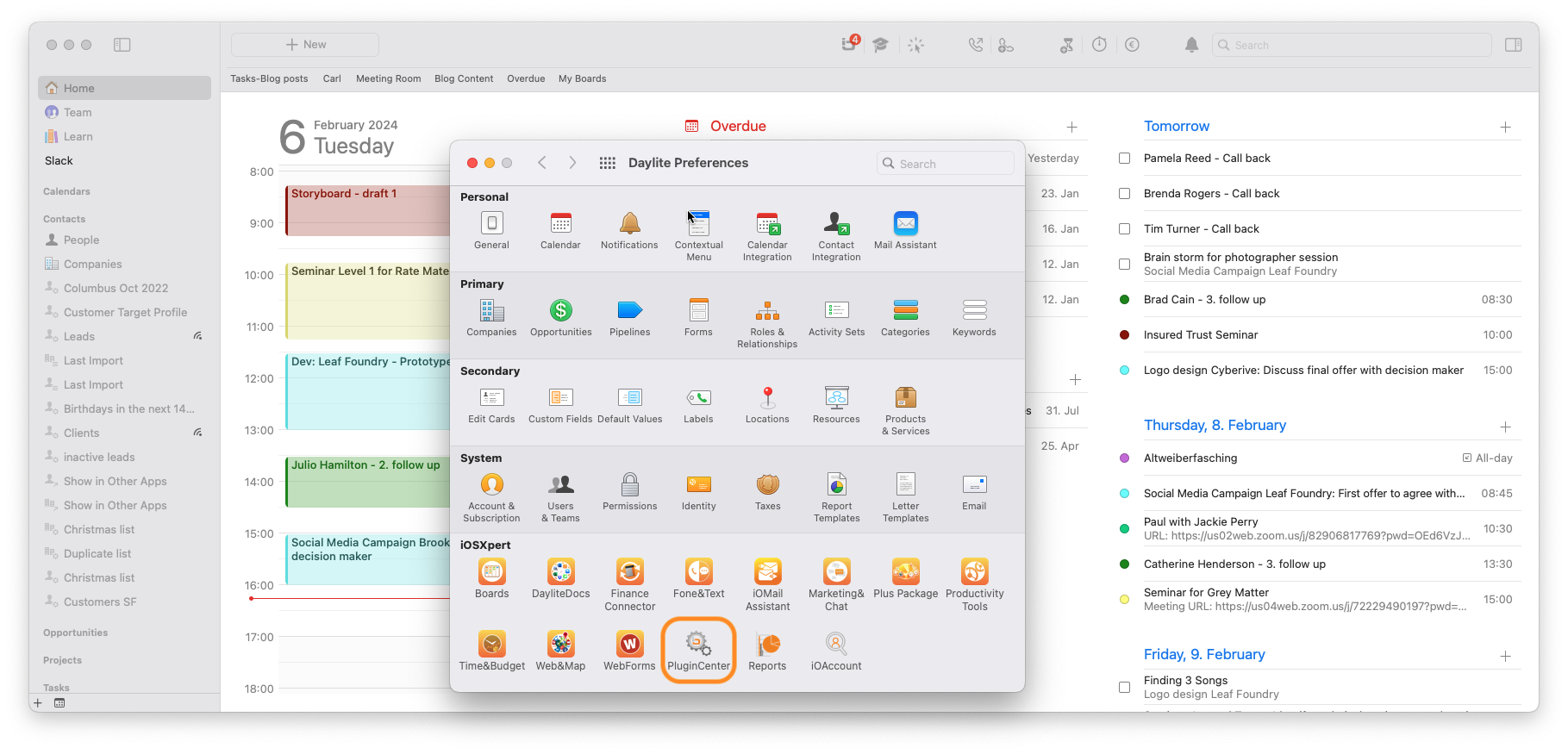Click the Tomorrow section heading
This screenshot has width=1568, height=748.
[1177, 127]
